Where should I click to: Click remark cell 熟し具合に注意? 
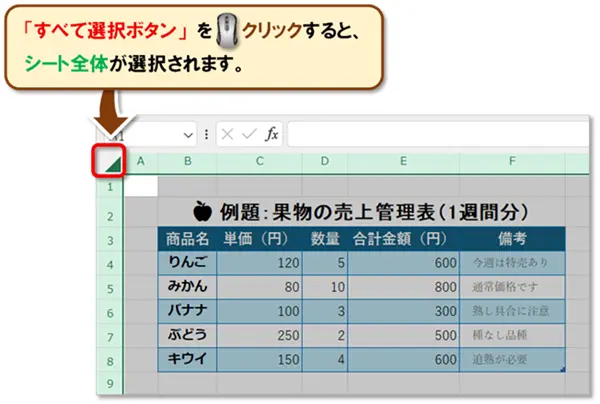512,311
